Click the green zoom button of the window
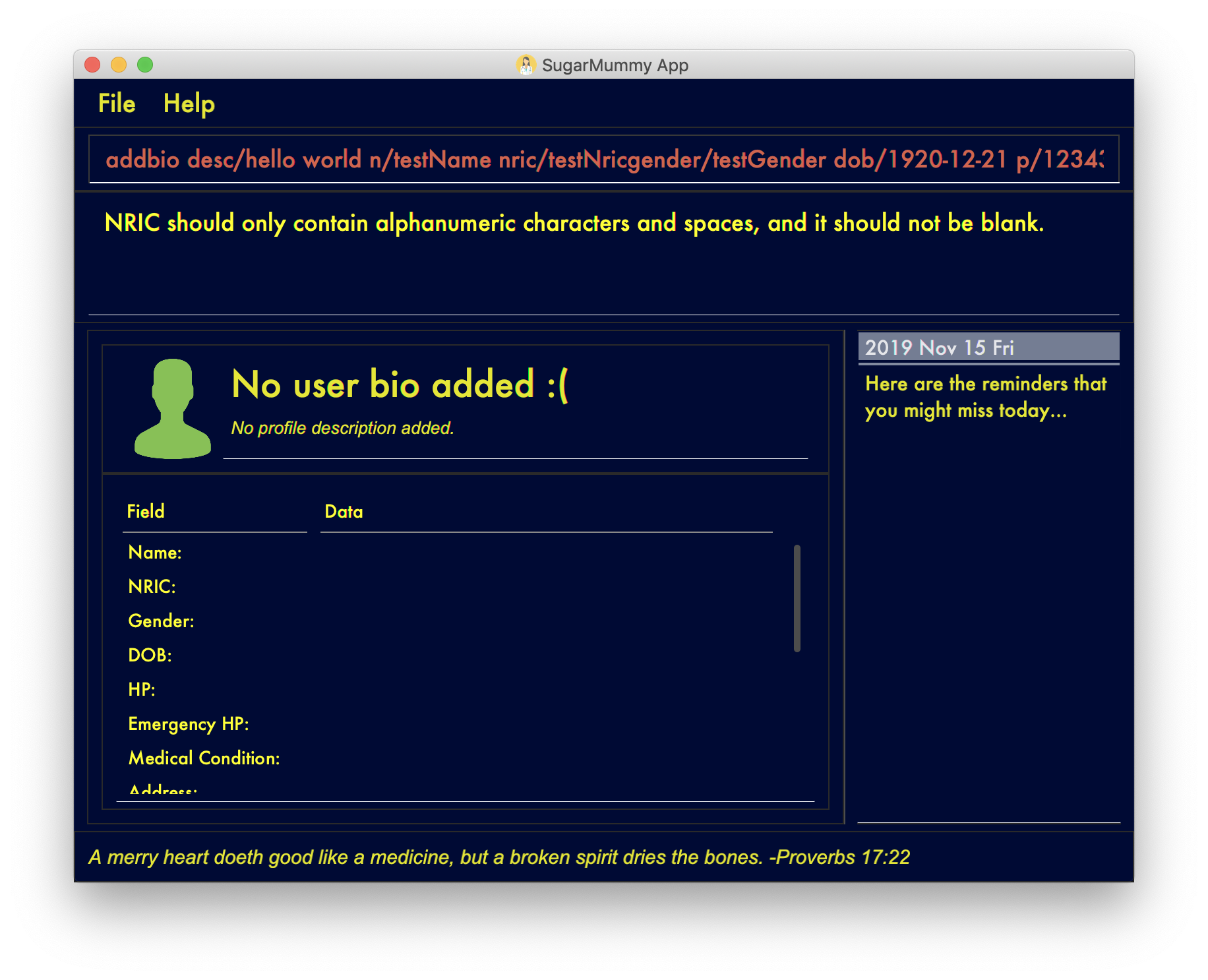The height and width of the screenshot is (980, 1208). click(144, 65)
